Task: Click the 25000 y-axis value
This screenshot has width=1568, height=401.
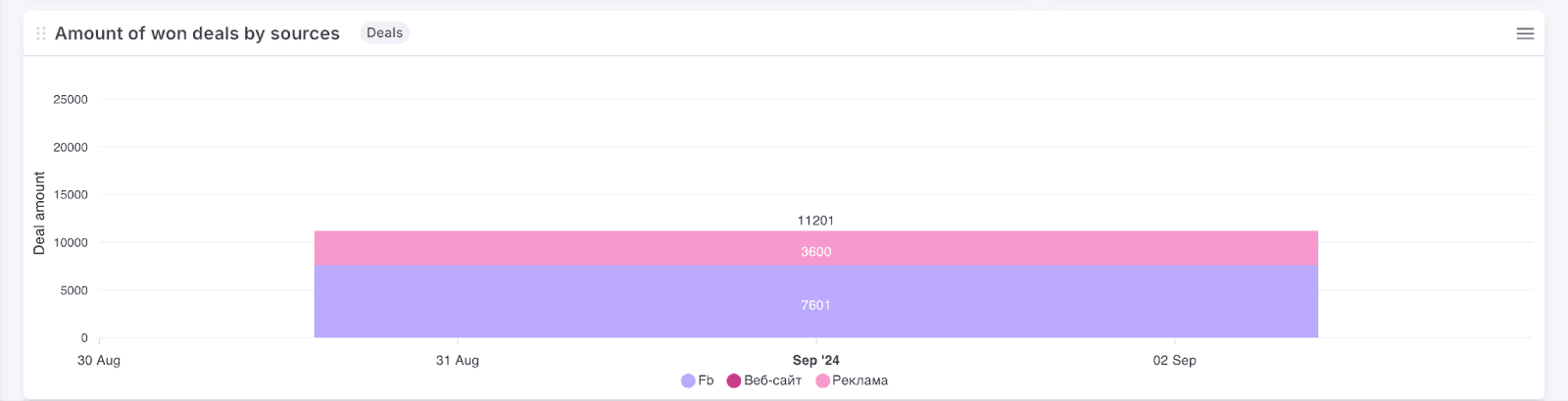Action: pos(71,99)
